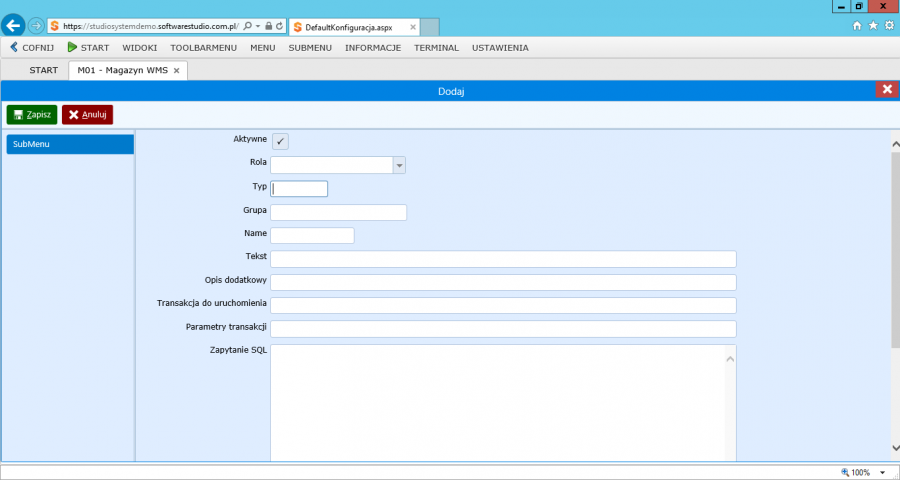This screenshot has width=900, height=480.
Task: Expand the Rola dropdown arrow
Action: click(x=399, y=165)
